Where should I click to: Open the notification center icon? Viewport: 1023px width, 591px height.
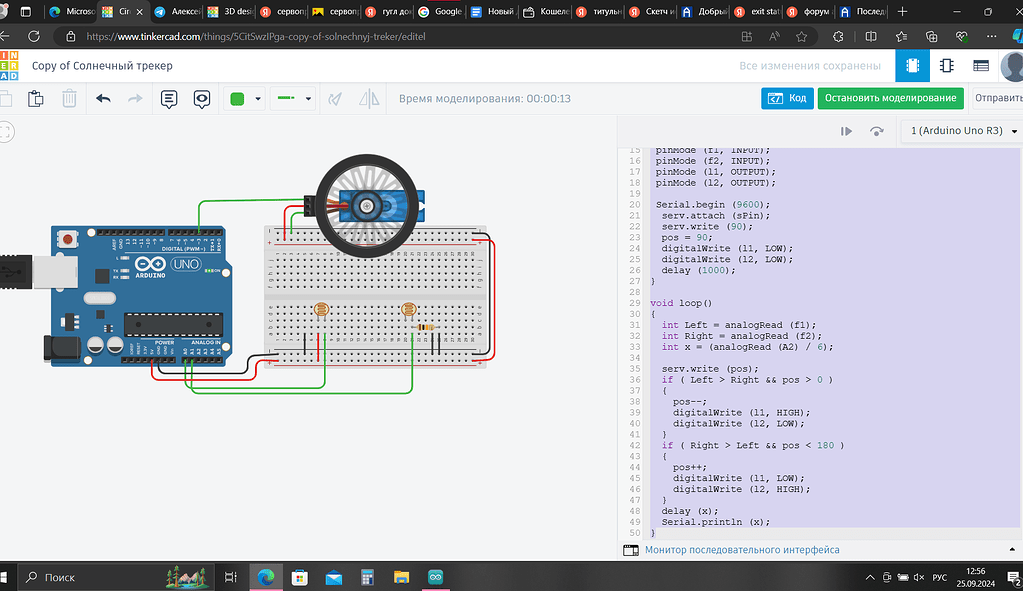(1014, 577)
